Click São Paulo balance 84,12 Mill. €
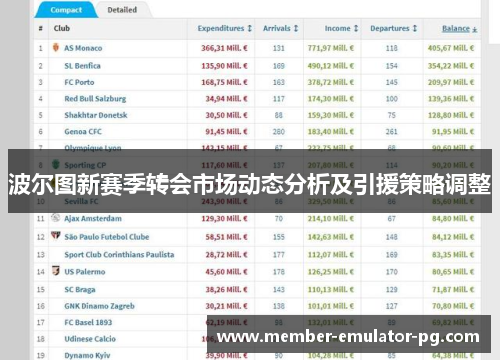 [x=453, y=237]
